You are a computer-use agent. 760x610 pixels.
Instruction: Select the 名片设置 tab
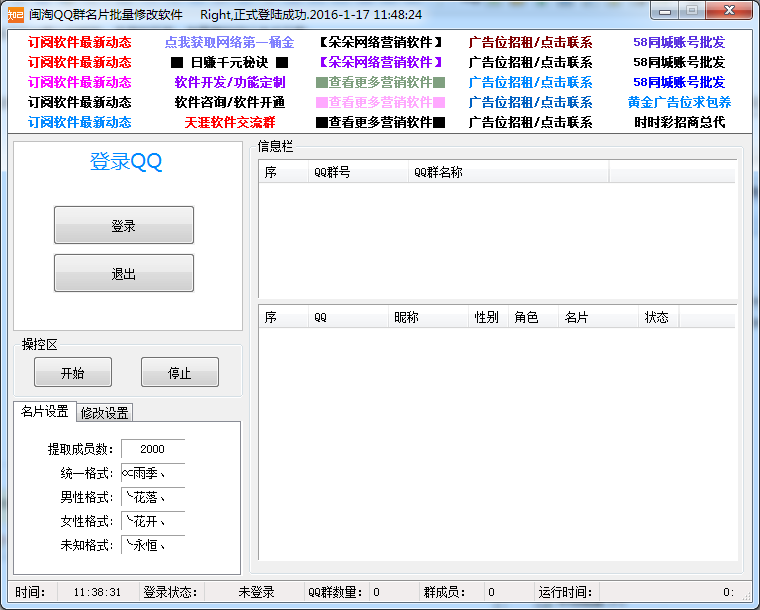(45, 411)
